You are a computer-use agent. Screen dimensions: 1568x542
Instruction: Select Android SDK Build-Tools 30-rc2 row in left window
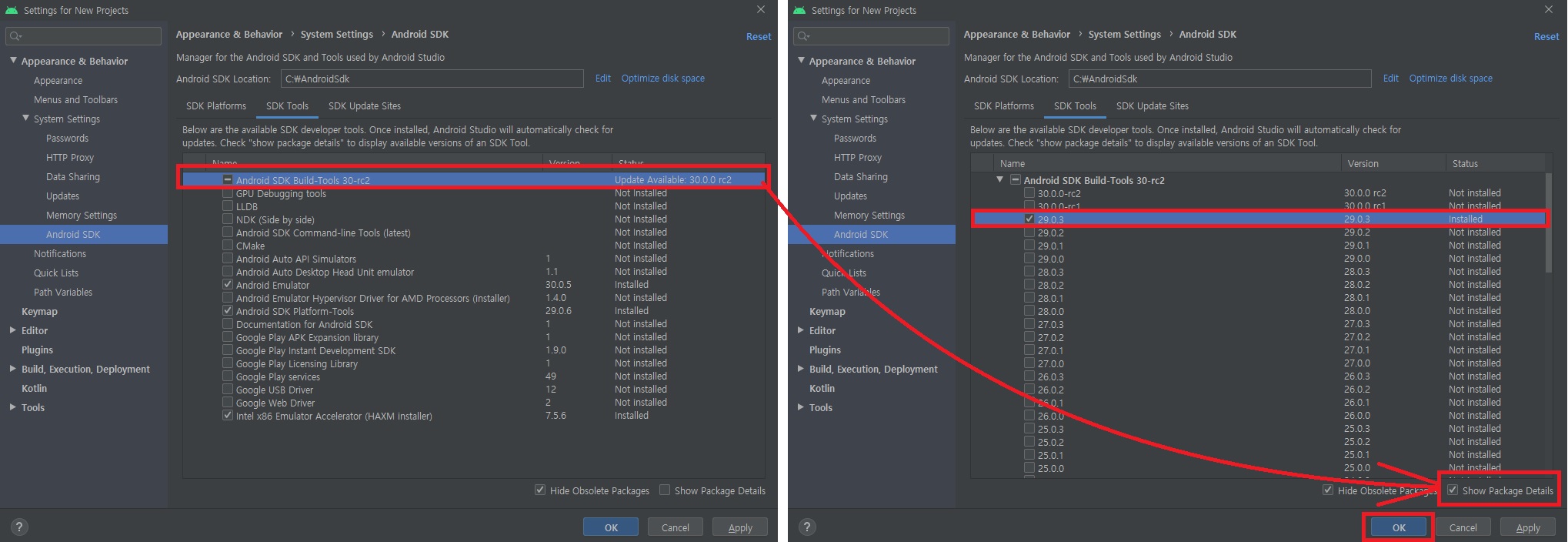coord(473,179)
